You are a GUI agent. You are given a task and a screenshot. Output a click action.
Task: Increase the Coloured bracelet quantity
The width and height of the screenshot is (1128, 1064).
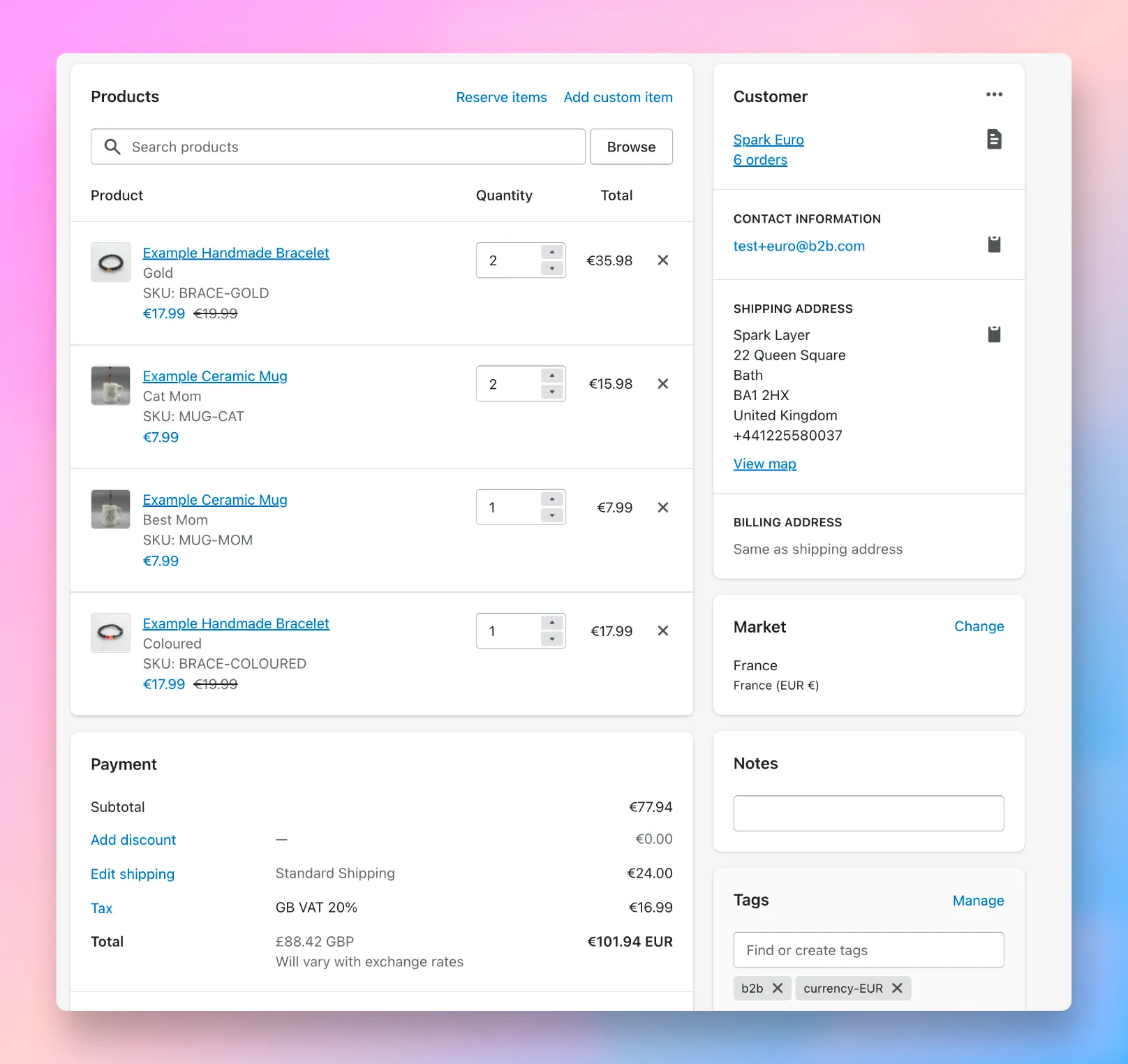click(552, 623)
